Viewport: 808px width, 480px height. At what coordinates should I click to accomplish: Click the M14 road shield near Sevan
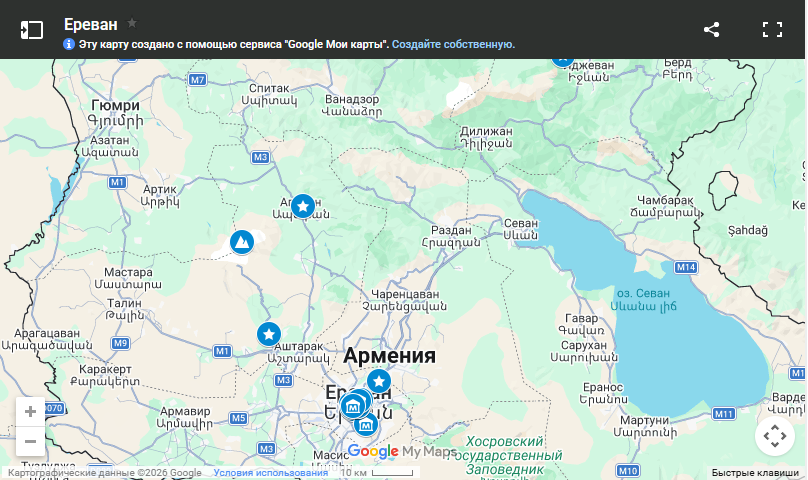tap(686, 267)
